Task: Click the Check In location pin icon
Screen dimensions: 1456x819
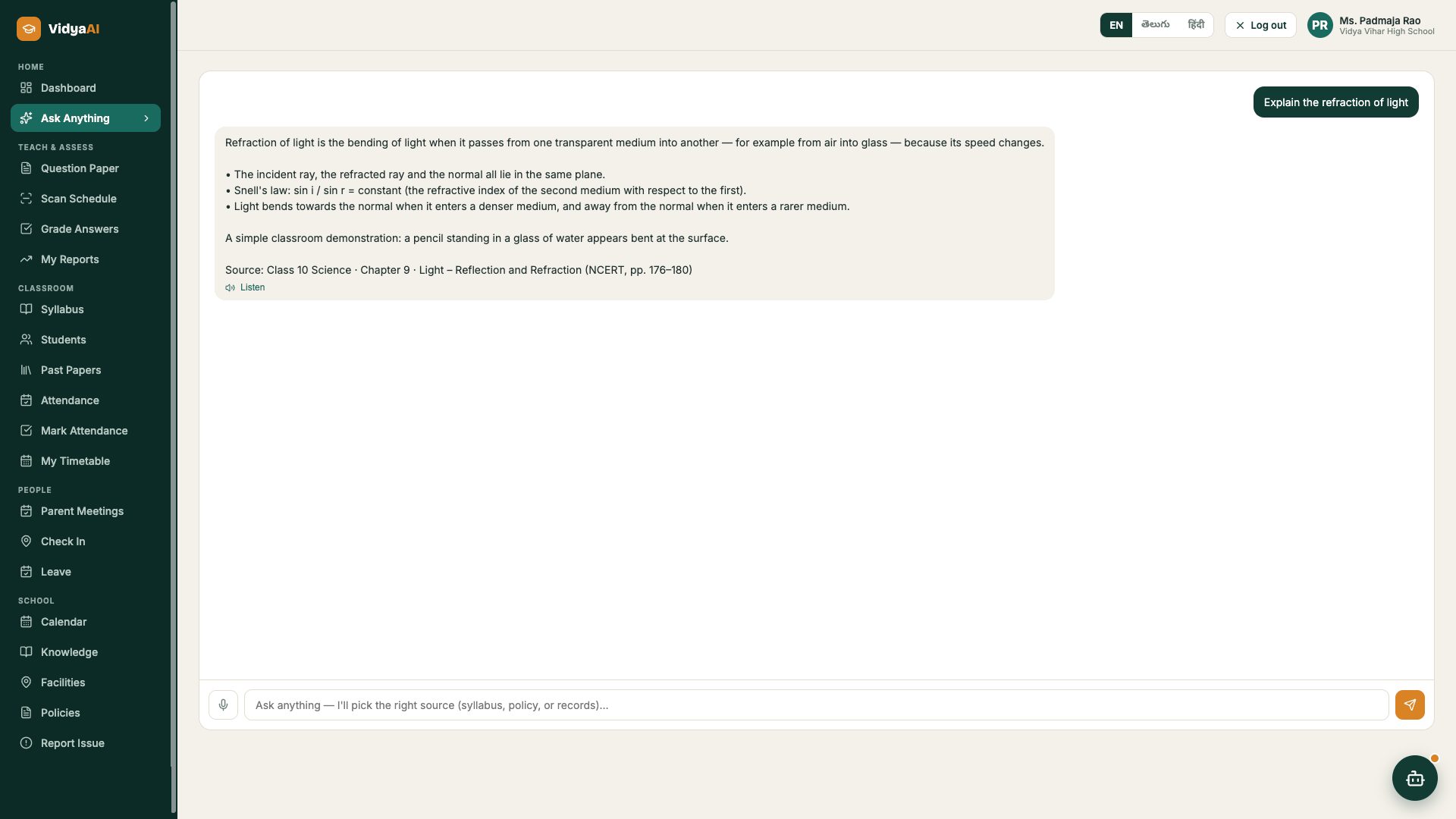Action: [26, 541]
